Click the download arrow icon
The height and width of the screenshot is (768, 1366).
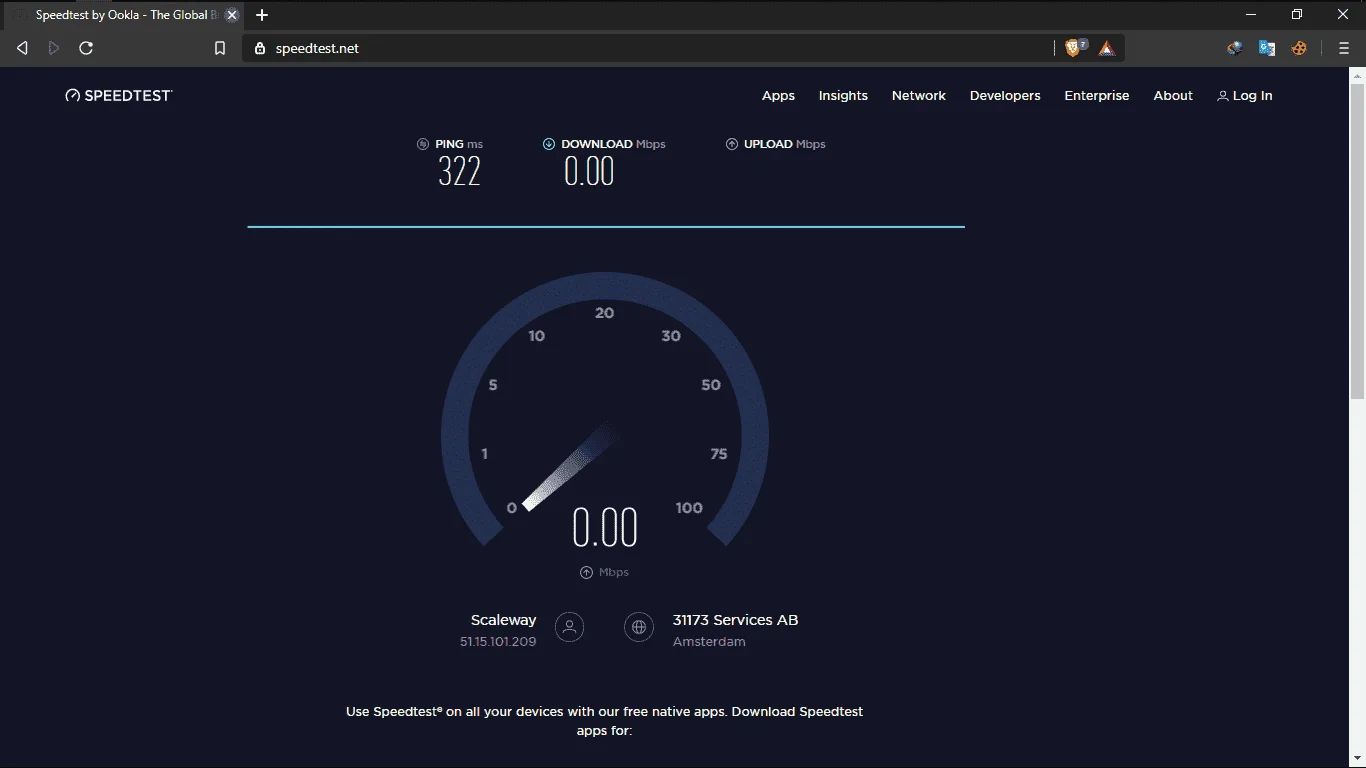pos(549,144)
